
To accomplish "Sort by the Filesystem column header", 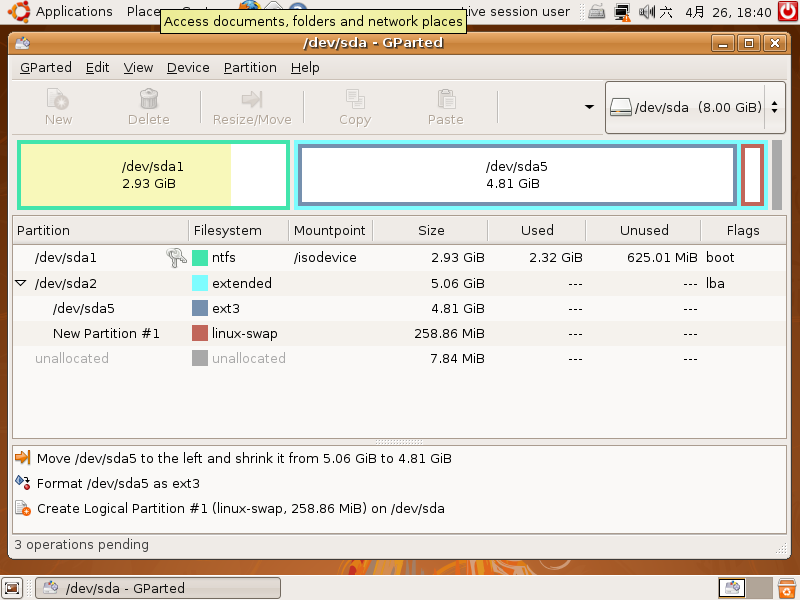I will click(x=239, y=230).
